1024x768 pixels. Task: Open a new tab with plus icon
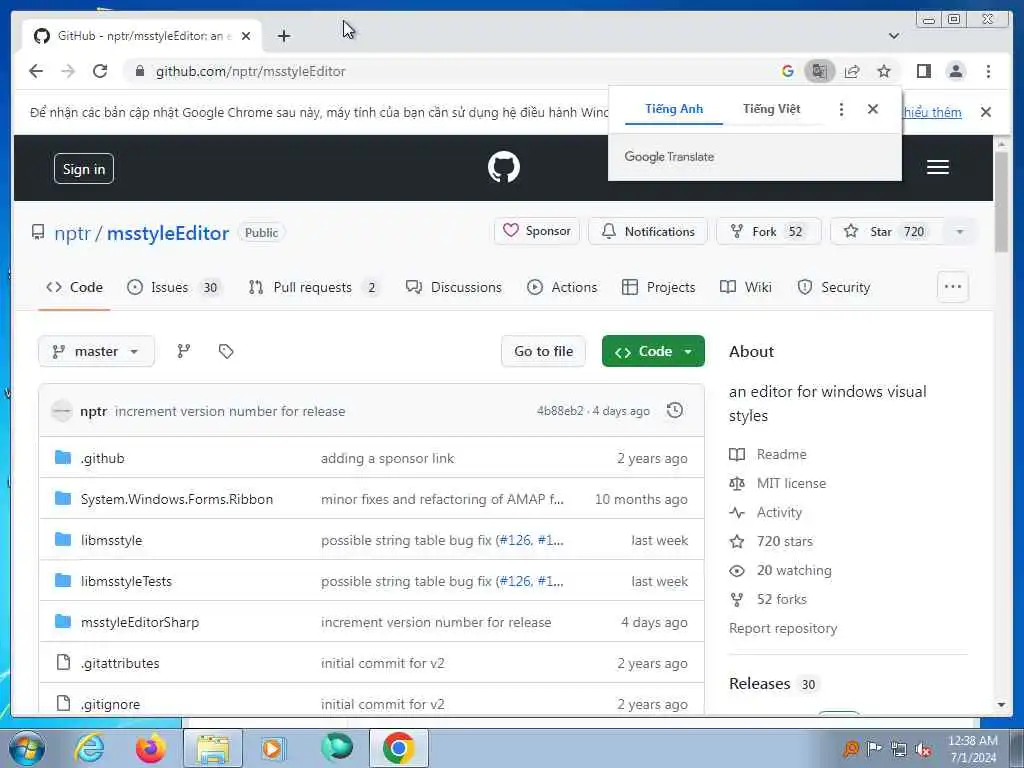point(283,36)
